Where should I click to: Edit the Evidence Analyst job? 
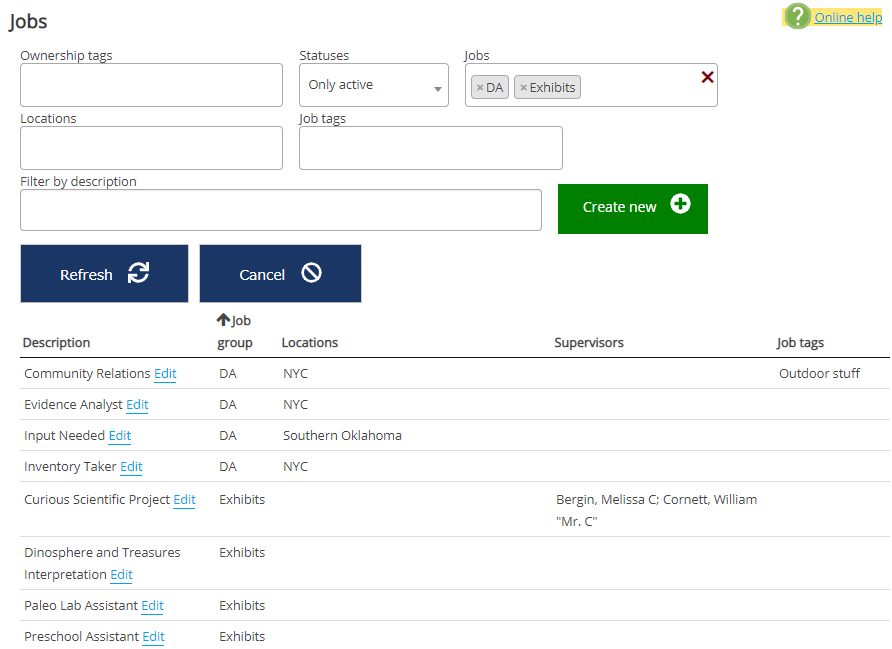click(137, 405)
